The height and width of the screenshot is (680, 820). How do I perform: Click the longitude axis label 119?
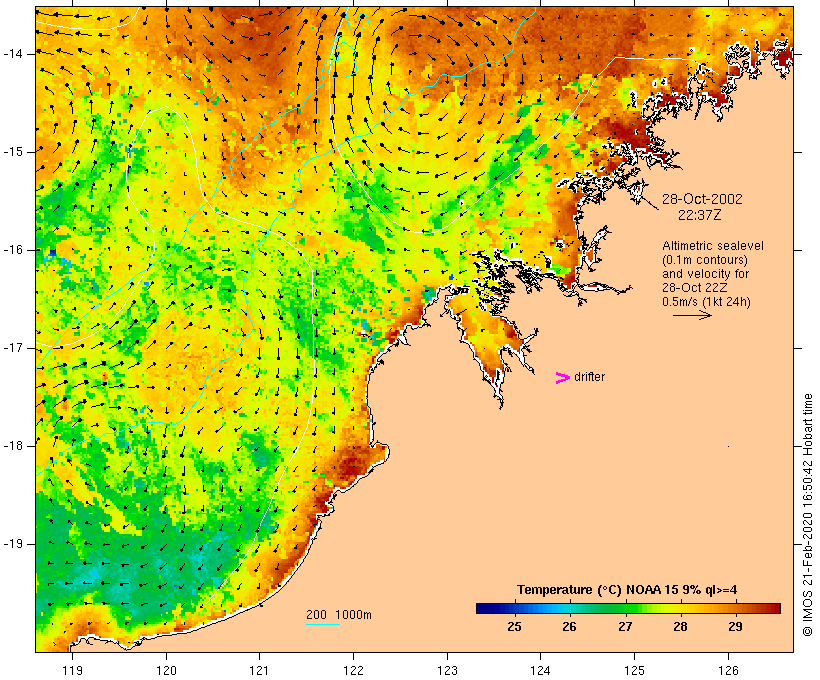point(72,670)
